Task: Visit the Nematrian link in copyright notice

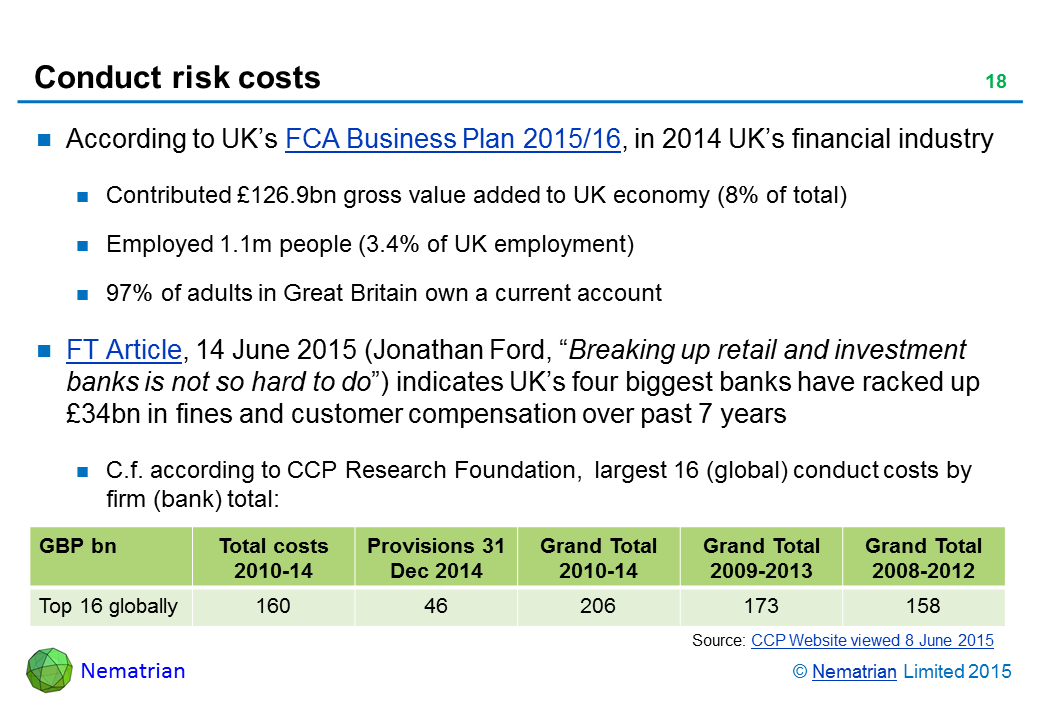Action: tap(854, 672)
